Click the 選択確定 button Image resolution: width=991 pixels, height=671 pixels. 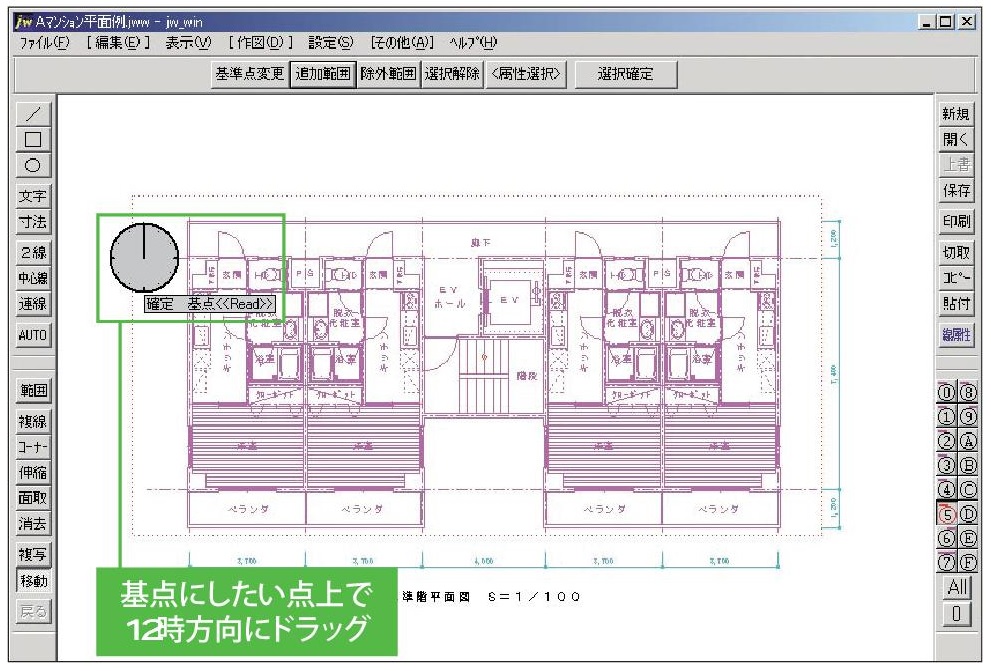coord(626,74)
